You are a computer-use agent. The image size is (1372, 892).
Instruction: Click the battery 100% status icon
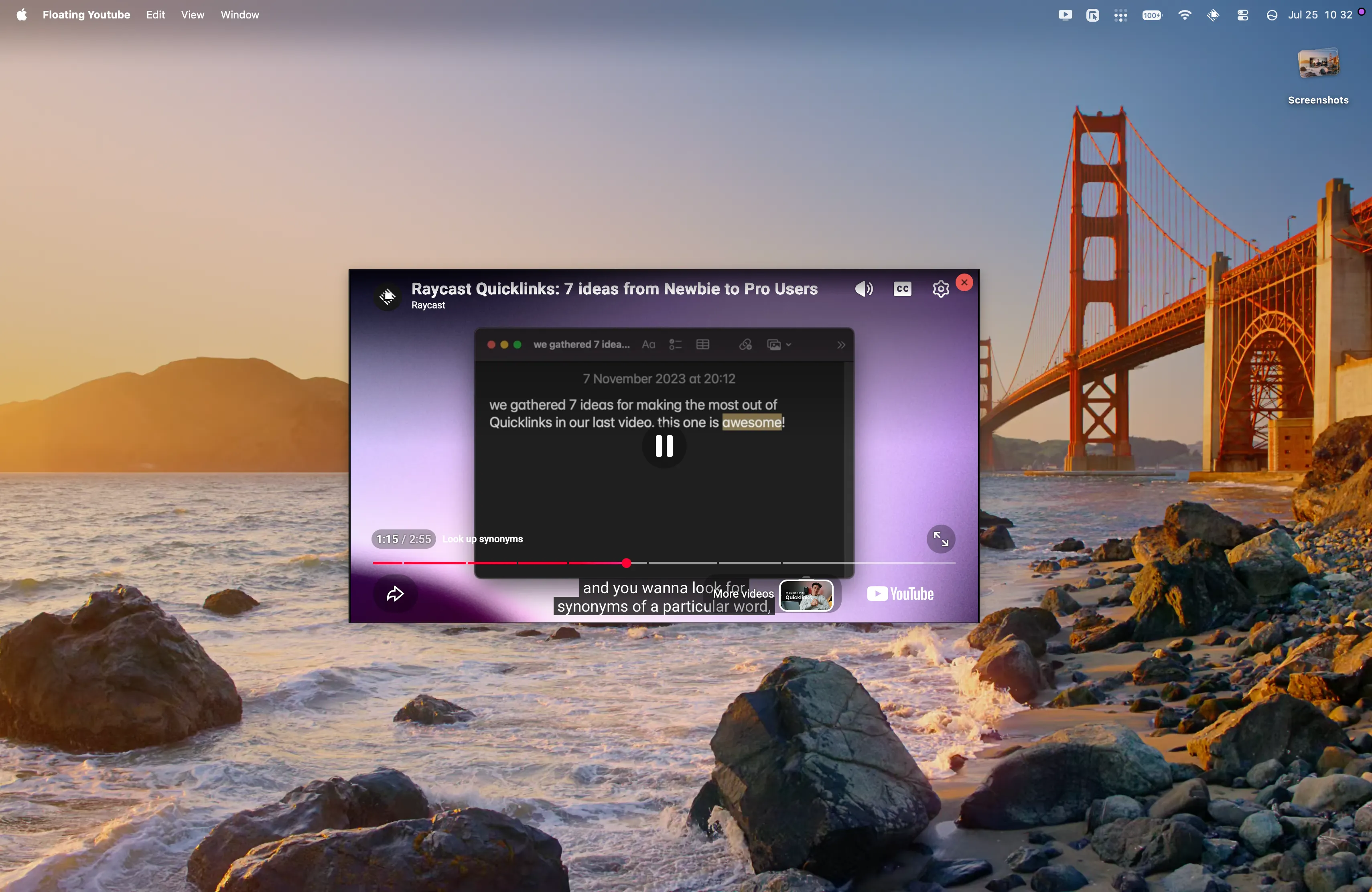1152,15
